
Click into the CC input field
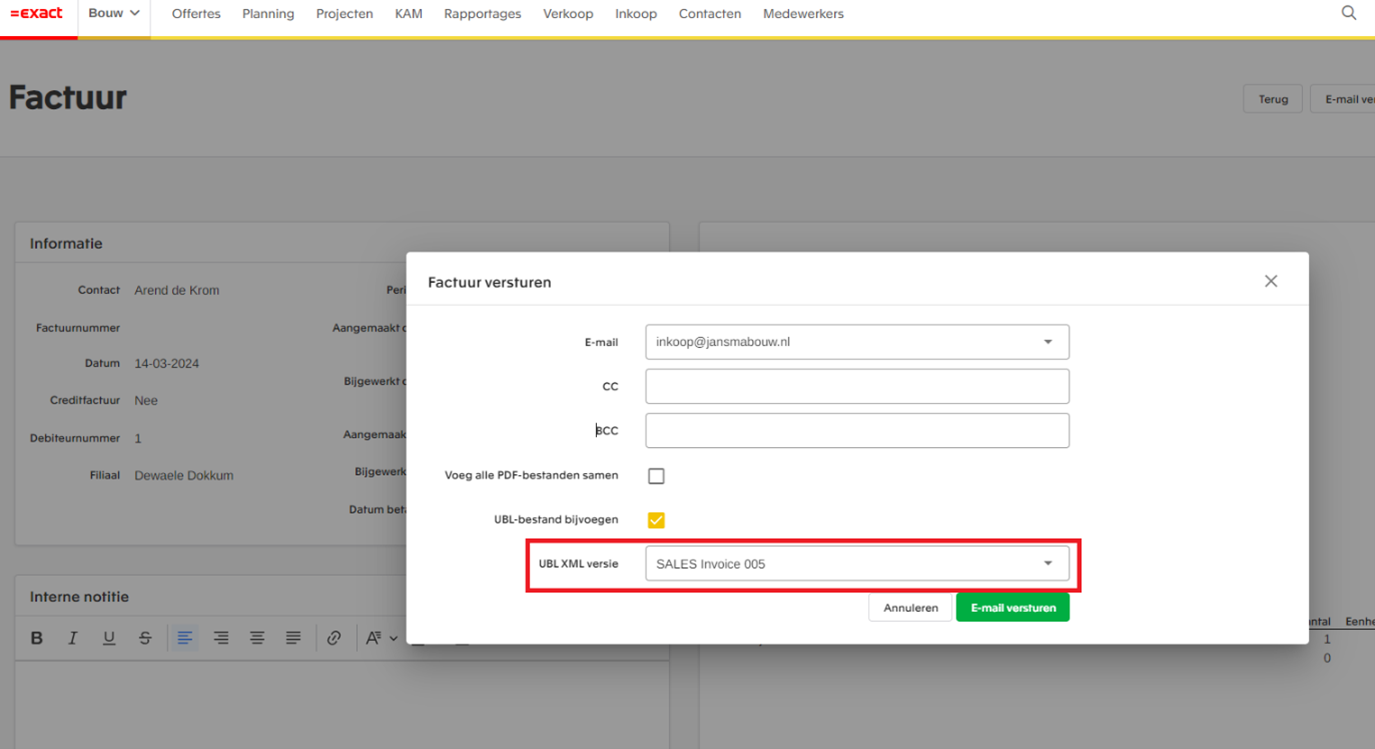857,386
